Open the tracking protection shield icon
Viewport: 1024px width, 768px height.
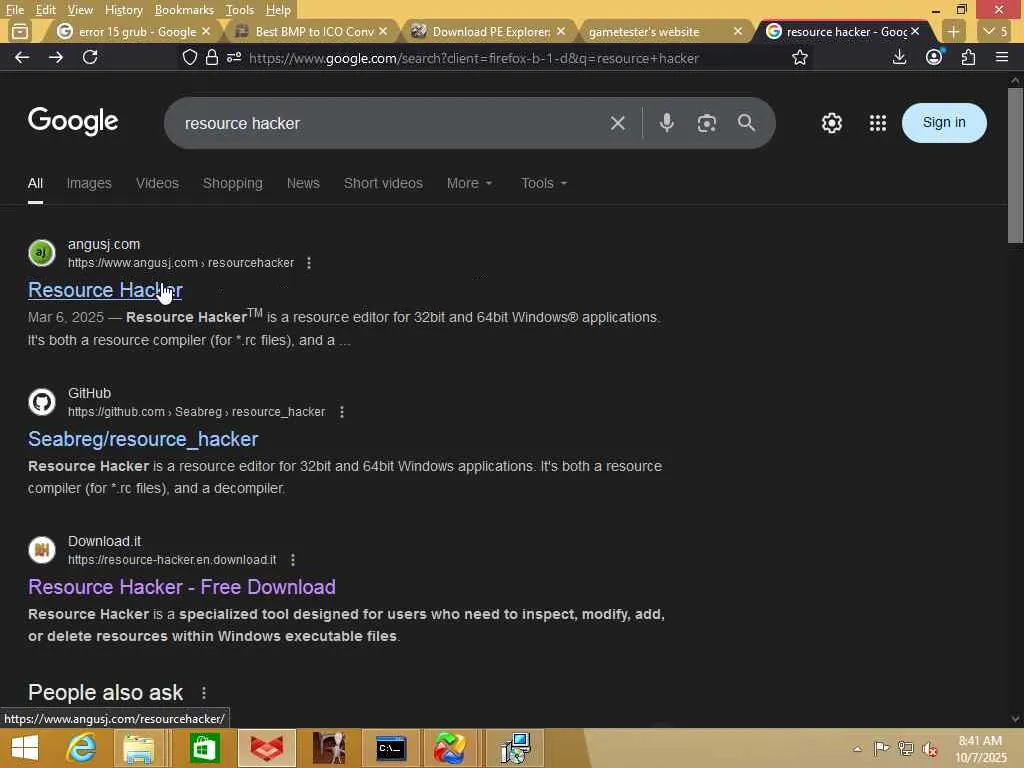point(189,57)
